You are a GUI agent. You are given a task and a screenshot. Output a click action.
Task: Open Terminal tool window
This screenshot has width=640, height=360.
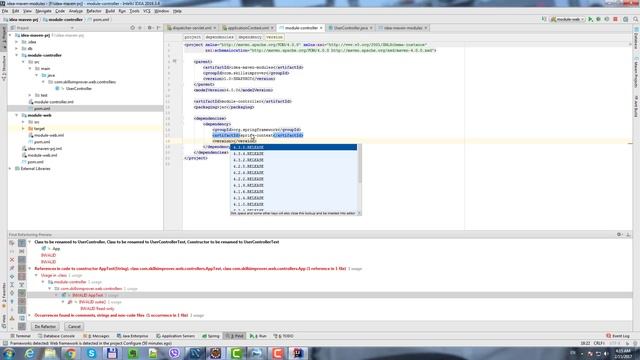click(20, 336)
